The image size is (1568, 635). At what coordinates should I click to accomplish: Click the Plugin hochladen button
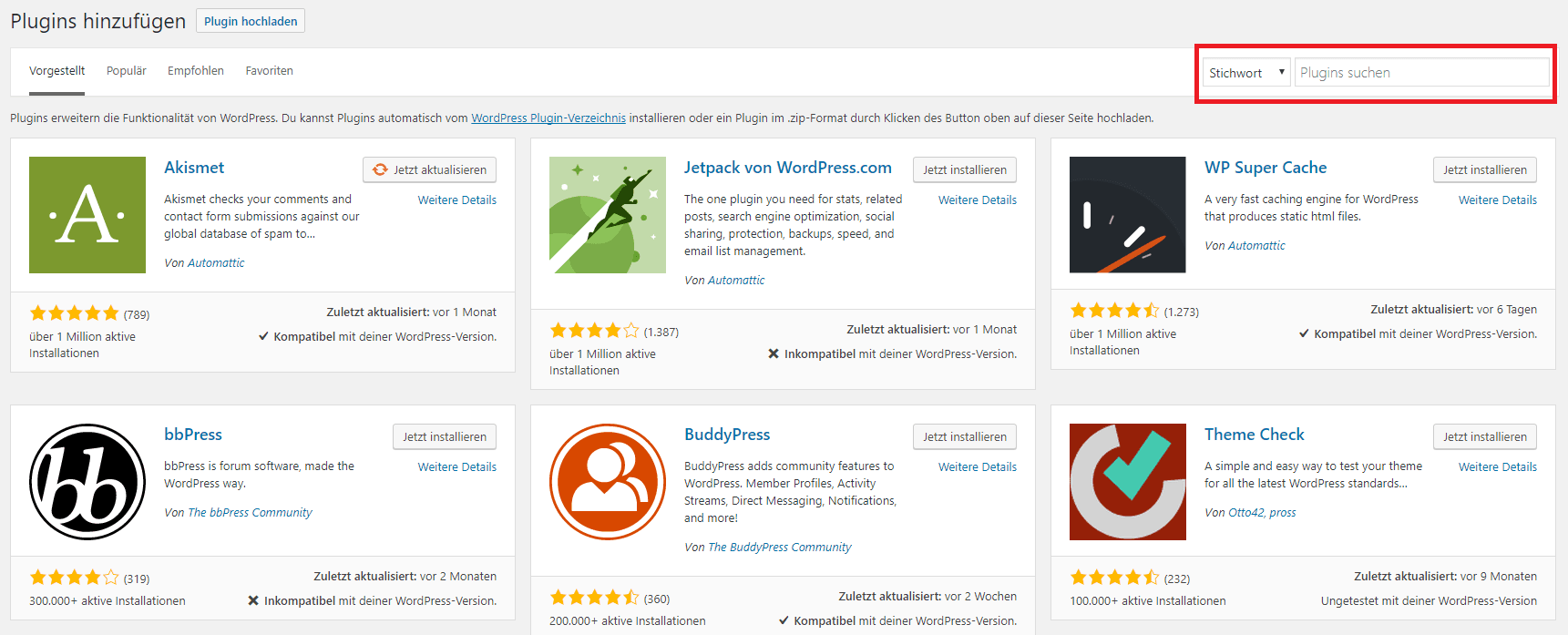[x=251, y=21]
